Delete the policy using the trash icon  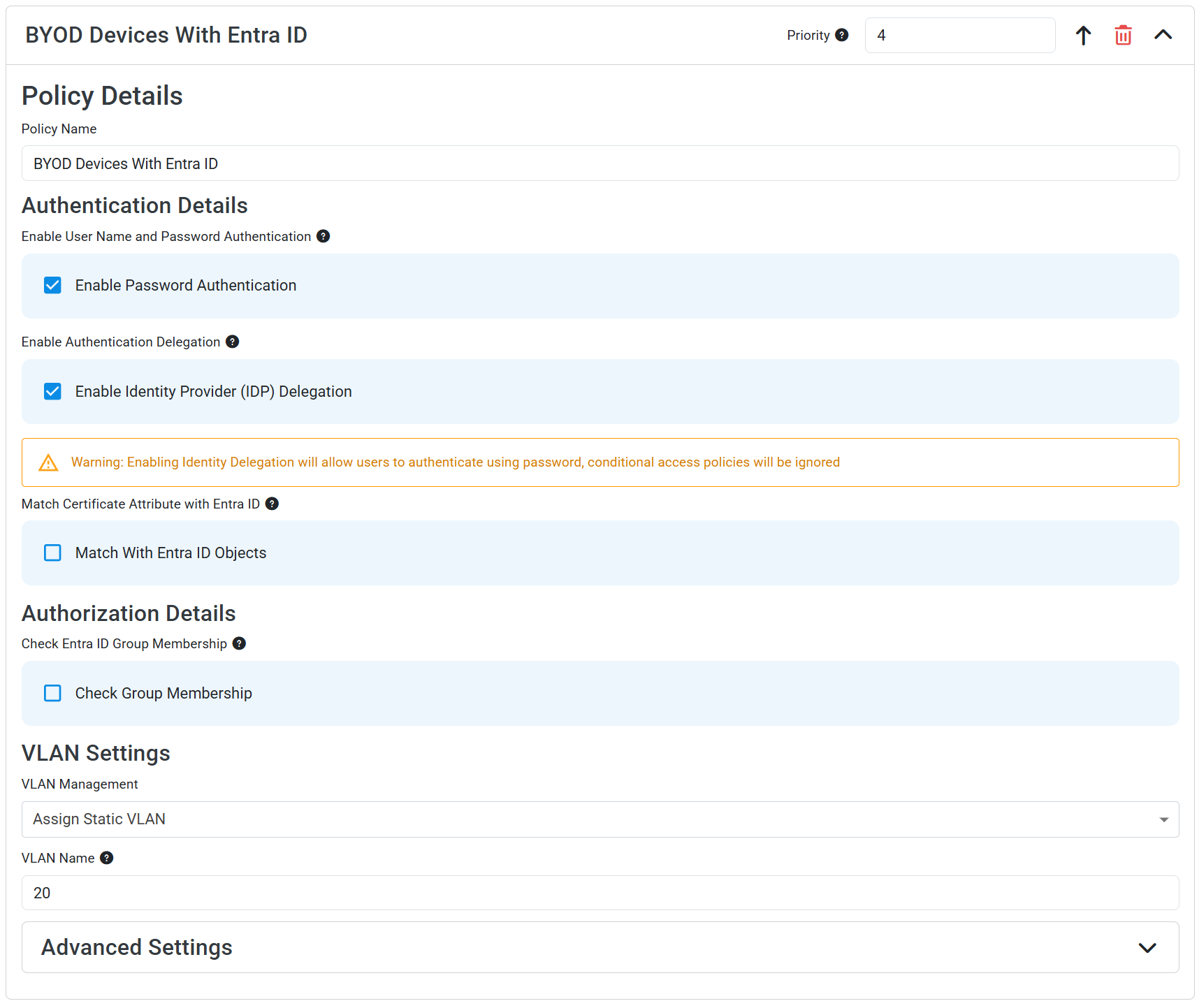pyautogui.click(x=1123, y=35)
